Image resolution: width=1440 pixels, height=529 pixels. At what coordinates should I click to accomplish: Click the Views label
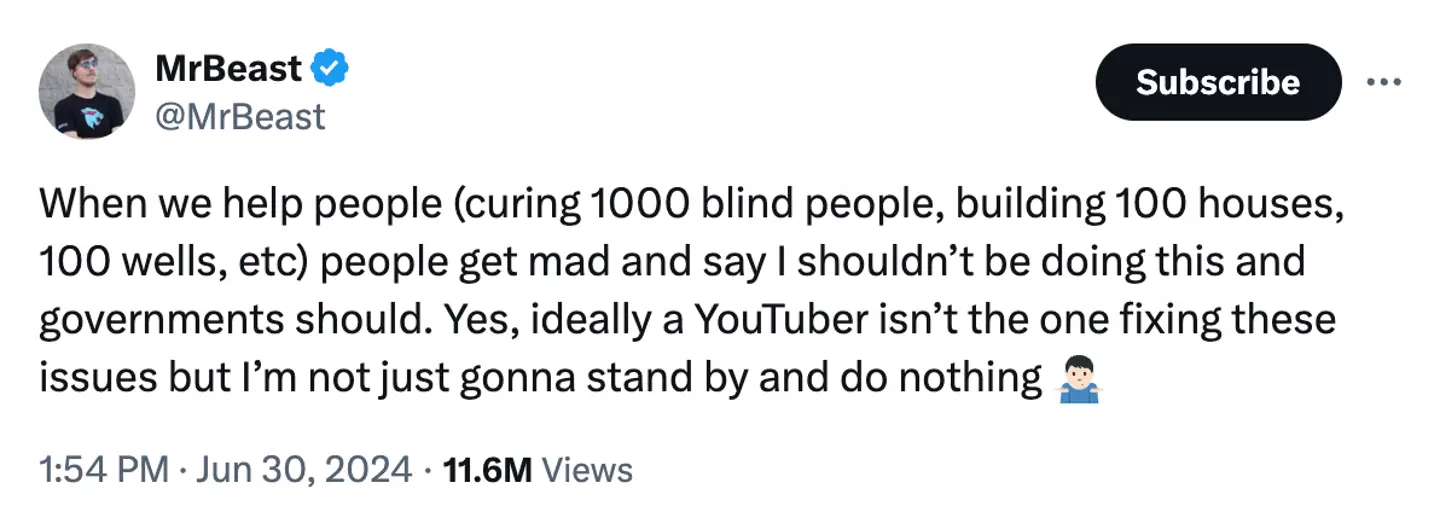592,469
